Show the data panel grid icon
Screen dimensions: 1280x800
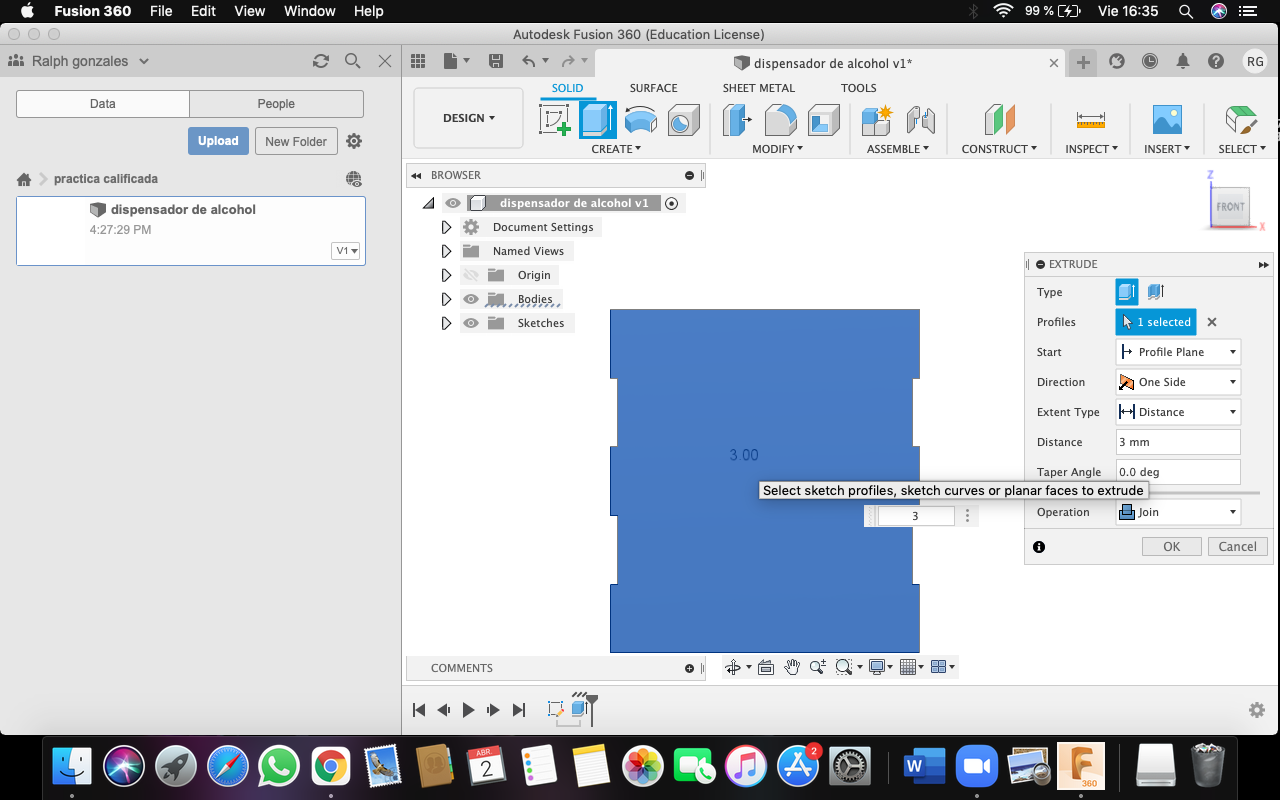418,61
